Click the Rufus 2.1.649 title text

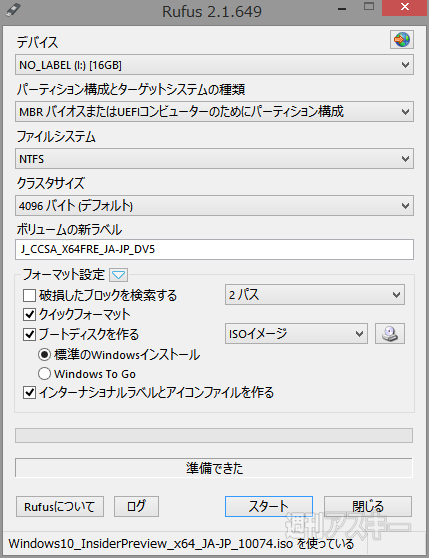(212, 12)
